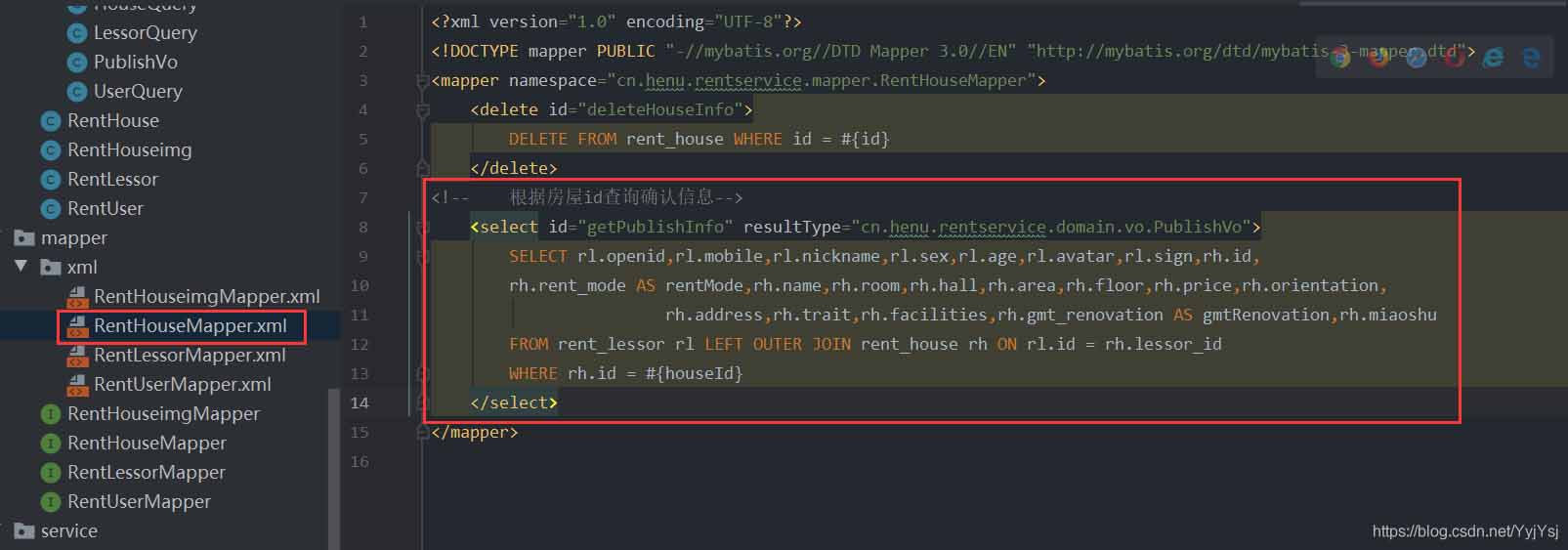Click the PublishVo resultType class reference
The height and width of the screenshot is (550, 1568).
click(x=1050, y=227)
